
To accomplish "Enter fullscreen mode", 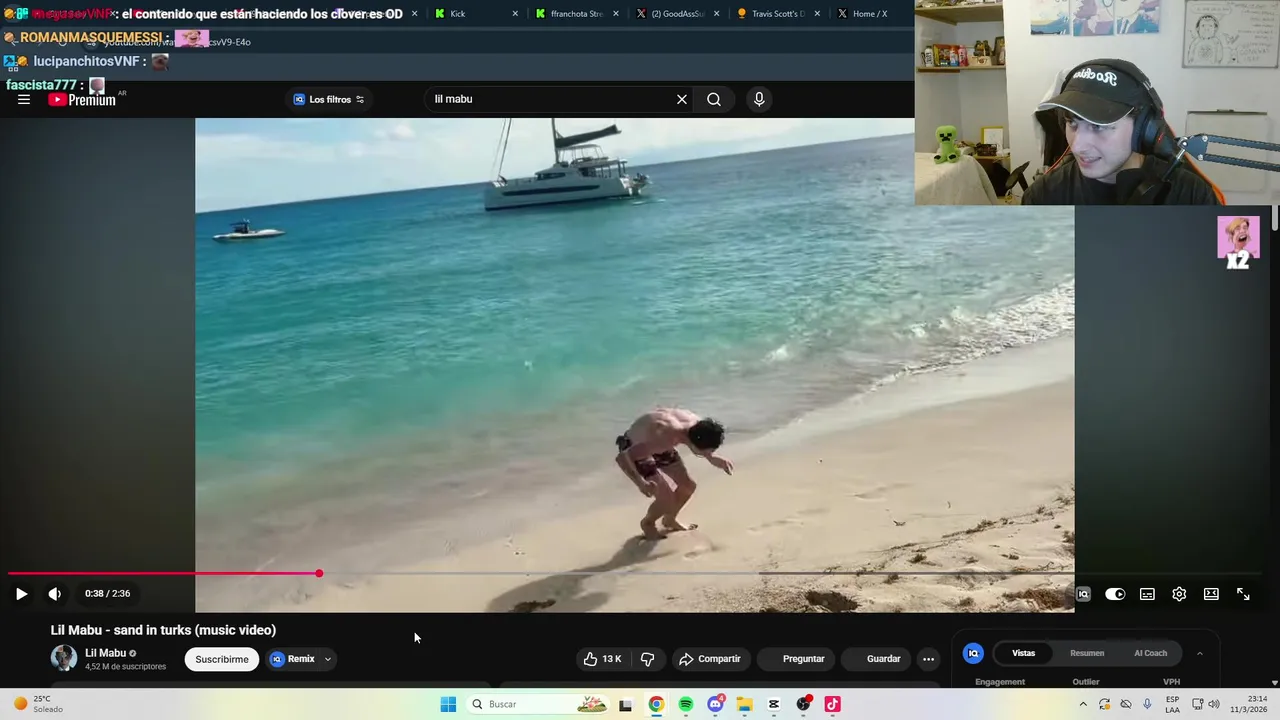I will [x=1243, y=594].
